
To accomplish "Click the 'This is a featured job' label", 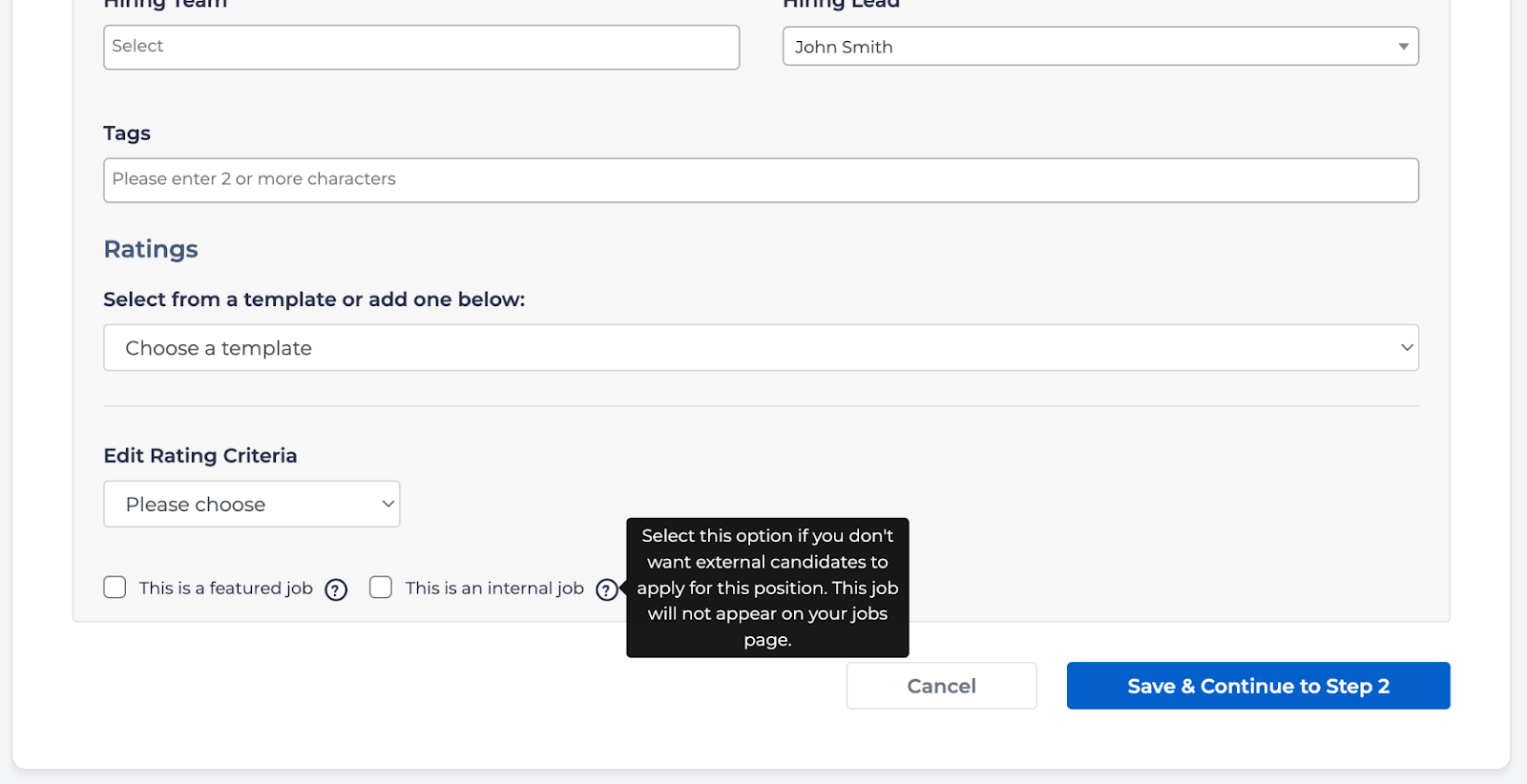I will tap(226, 588).
